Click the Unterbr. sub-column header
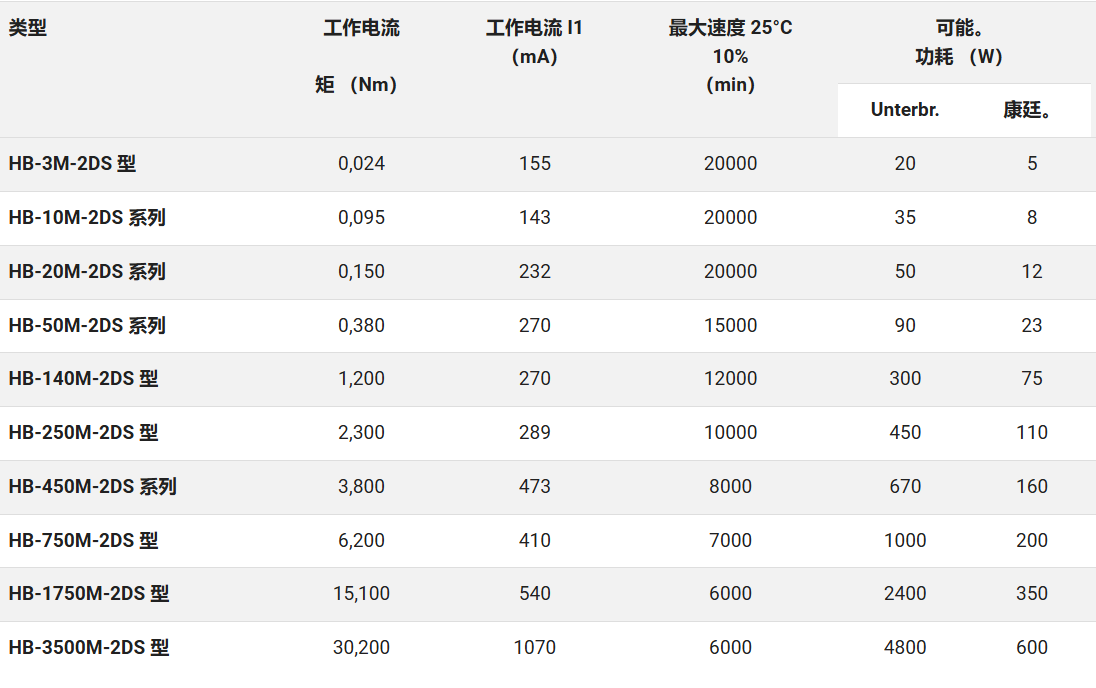The image size is (1096, 688). [x=905, y=110]
